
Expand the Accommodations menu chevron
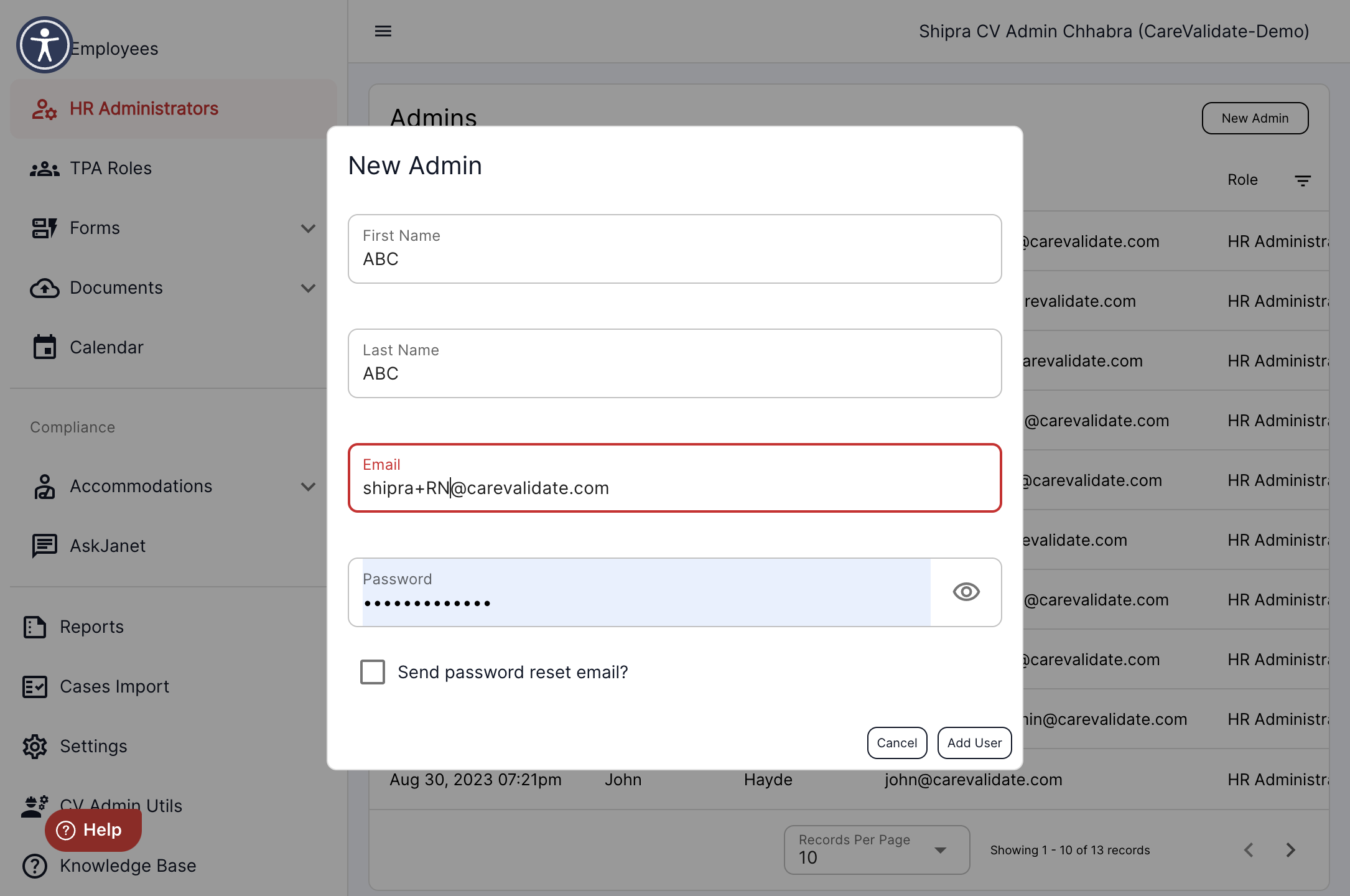[x=308, y=487]
